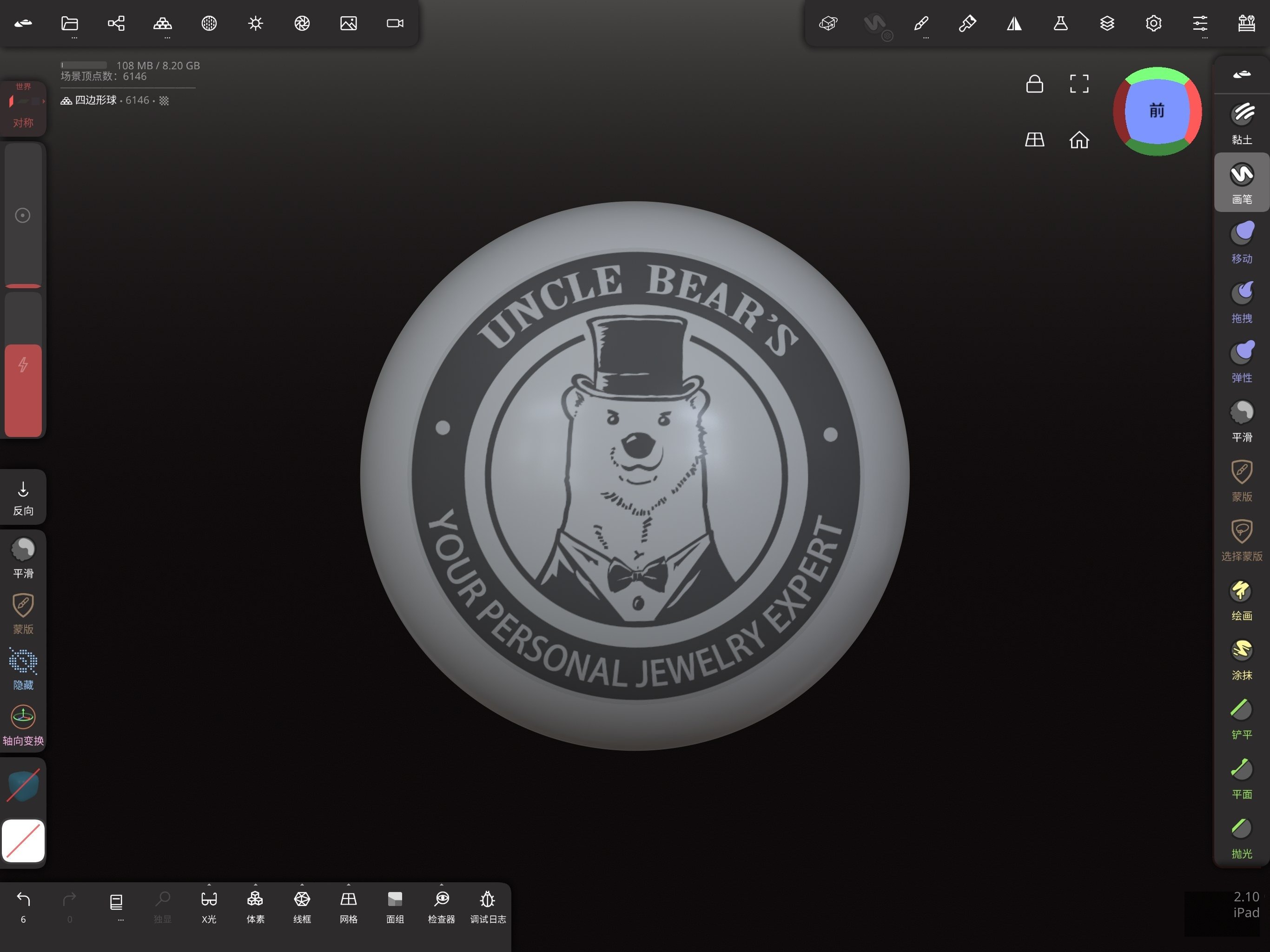Open the background image menu

(349, 24)
